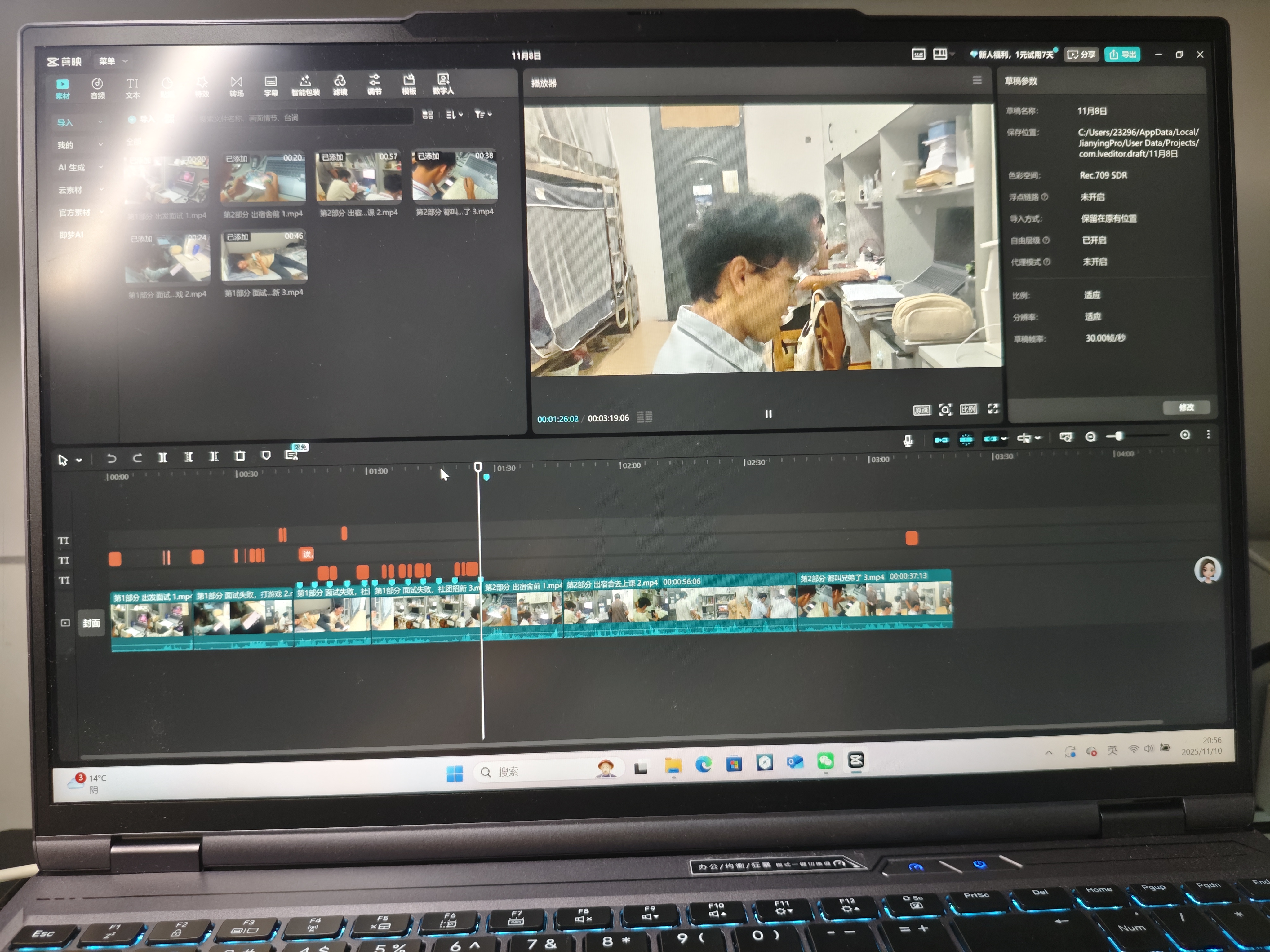Click the timeline zoom-out minus icon

(1090, 437)
